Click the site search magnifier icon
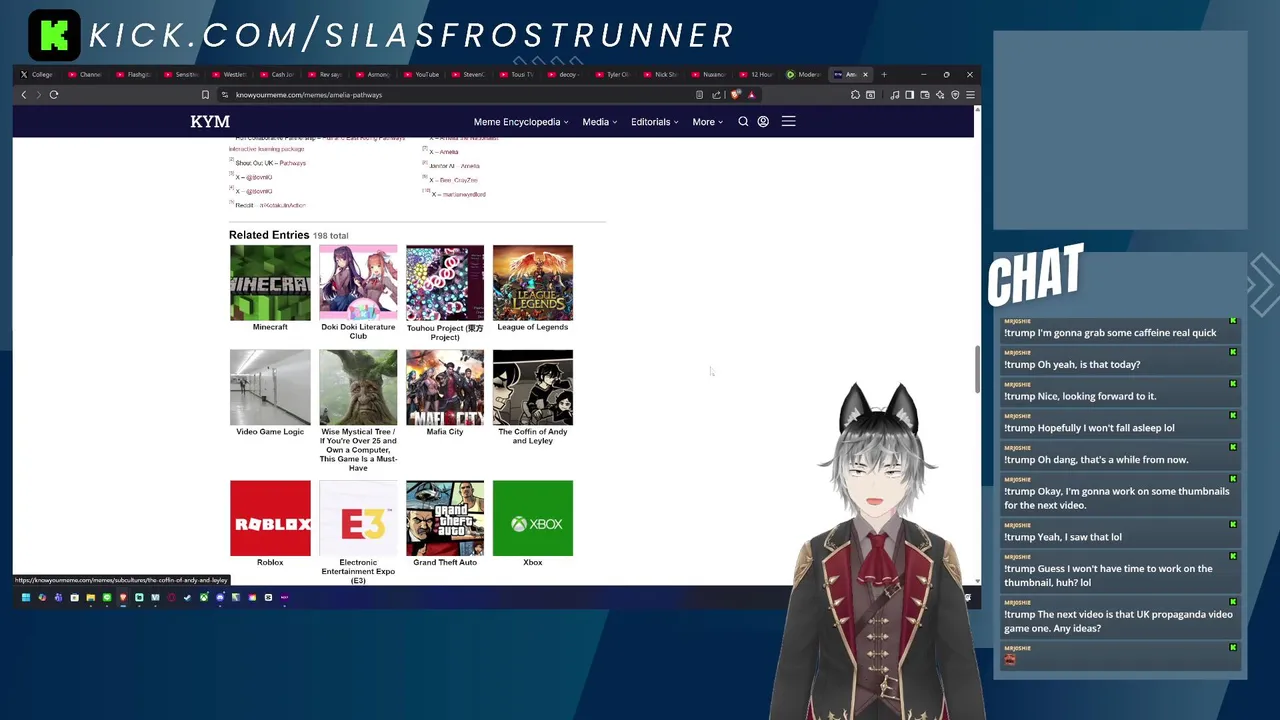Viewport: 1280px width, 720px height. point(743,122)
